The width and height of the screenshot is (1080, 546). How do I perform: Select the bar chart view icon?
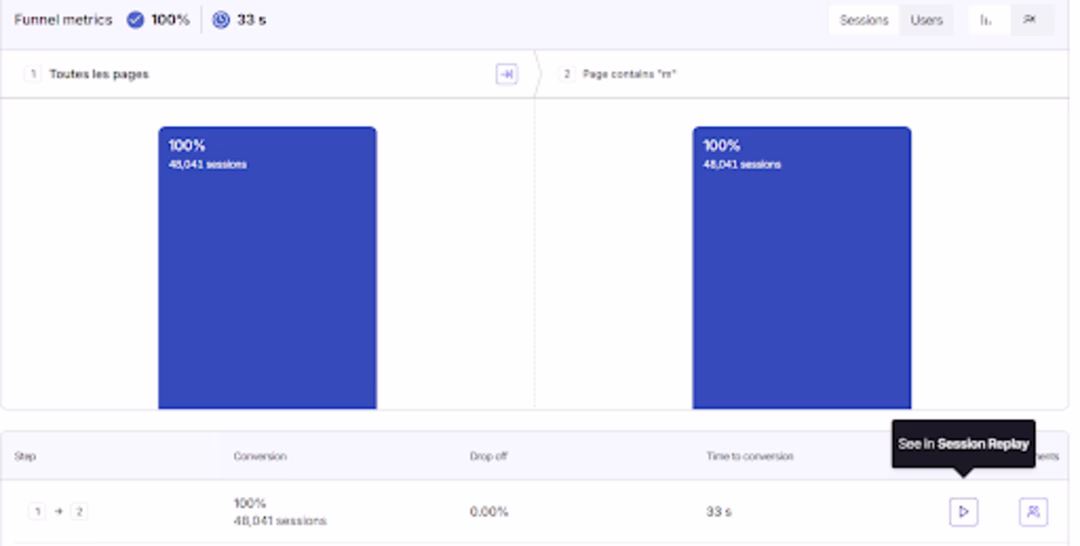pos(988,20)
